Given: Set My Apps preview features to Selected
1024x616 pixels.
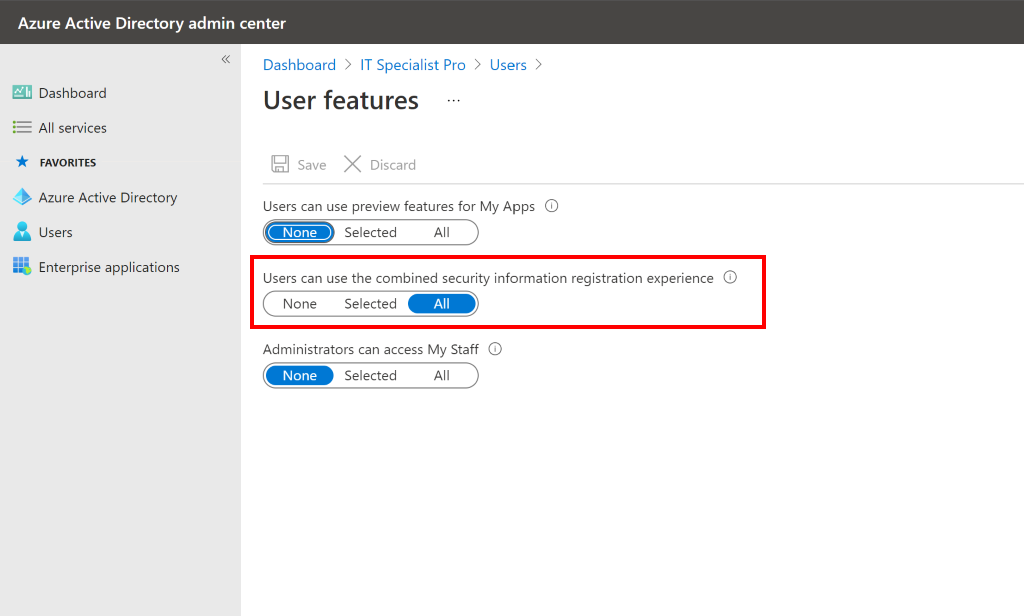Looking at the screenshot, I should [x=370, y=233].
